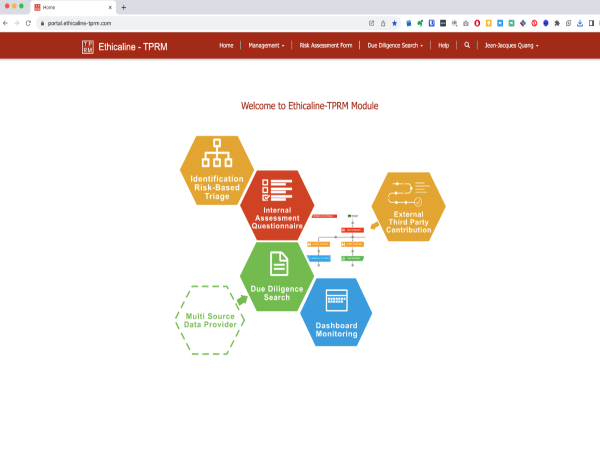600x452 pixels.
Task: Expand the Management dropdown menu
Action: tap(266, 45)
